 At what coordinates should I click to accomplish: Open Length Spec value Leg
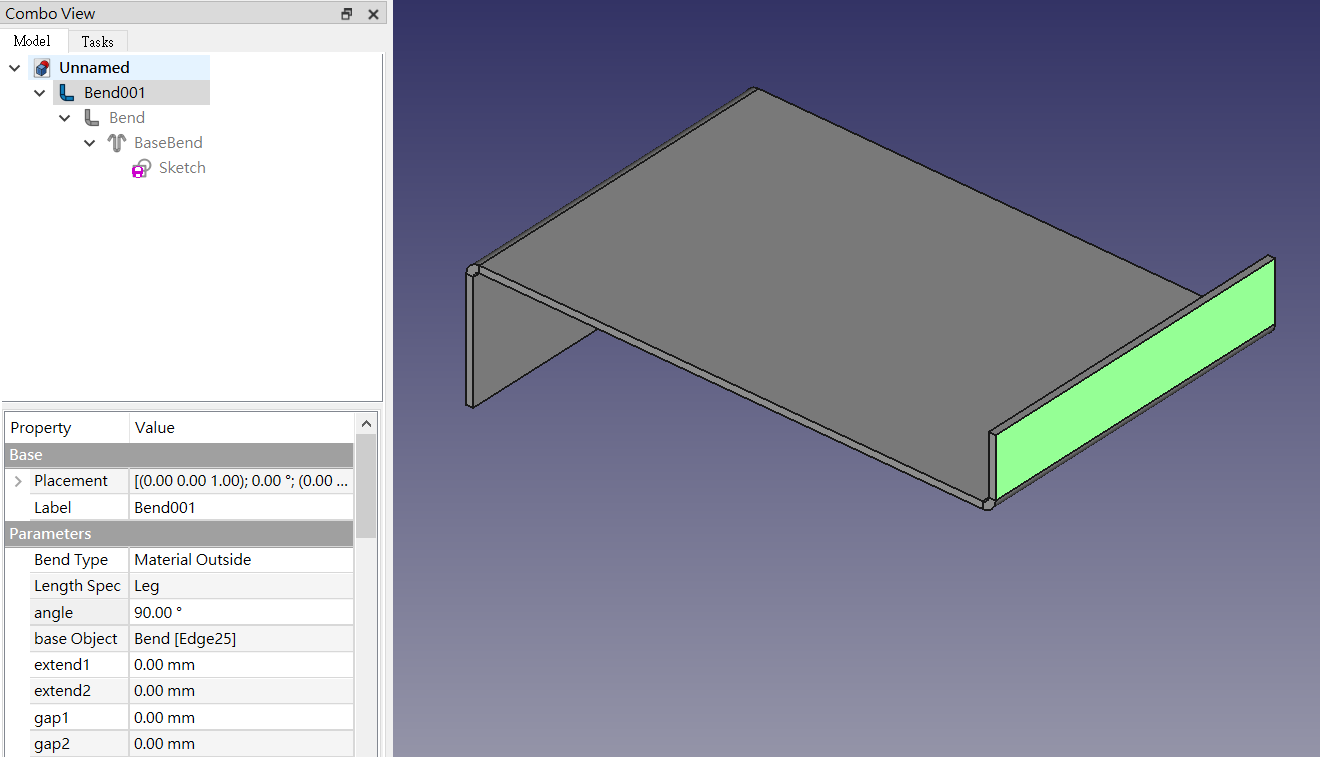point(242,586)
